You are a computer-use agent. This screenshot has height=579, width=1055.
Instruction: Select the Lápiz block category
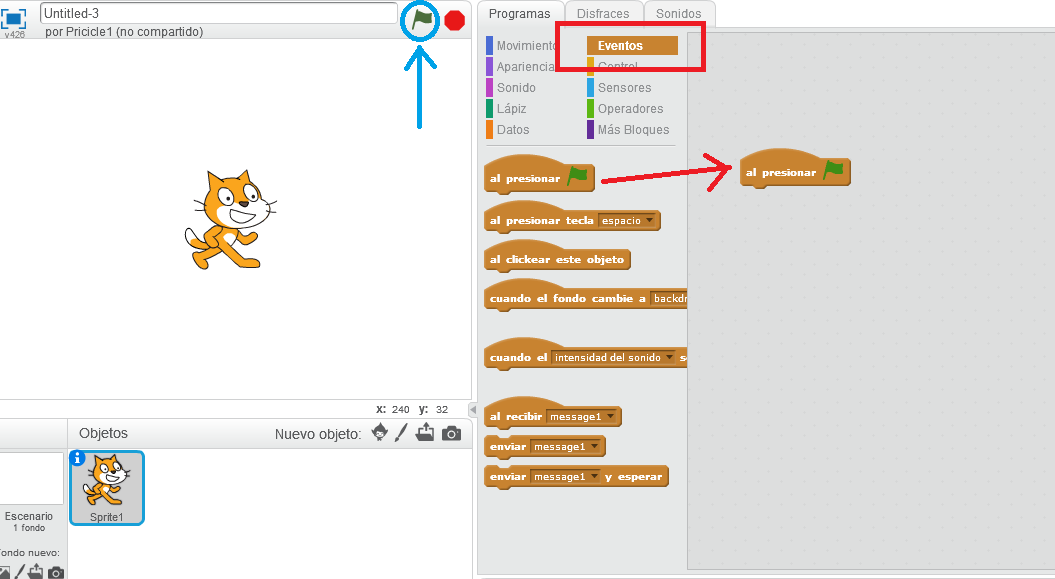(x=507, y=108)
